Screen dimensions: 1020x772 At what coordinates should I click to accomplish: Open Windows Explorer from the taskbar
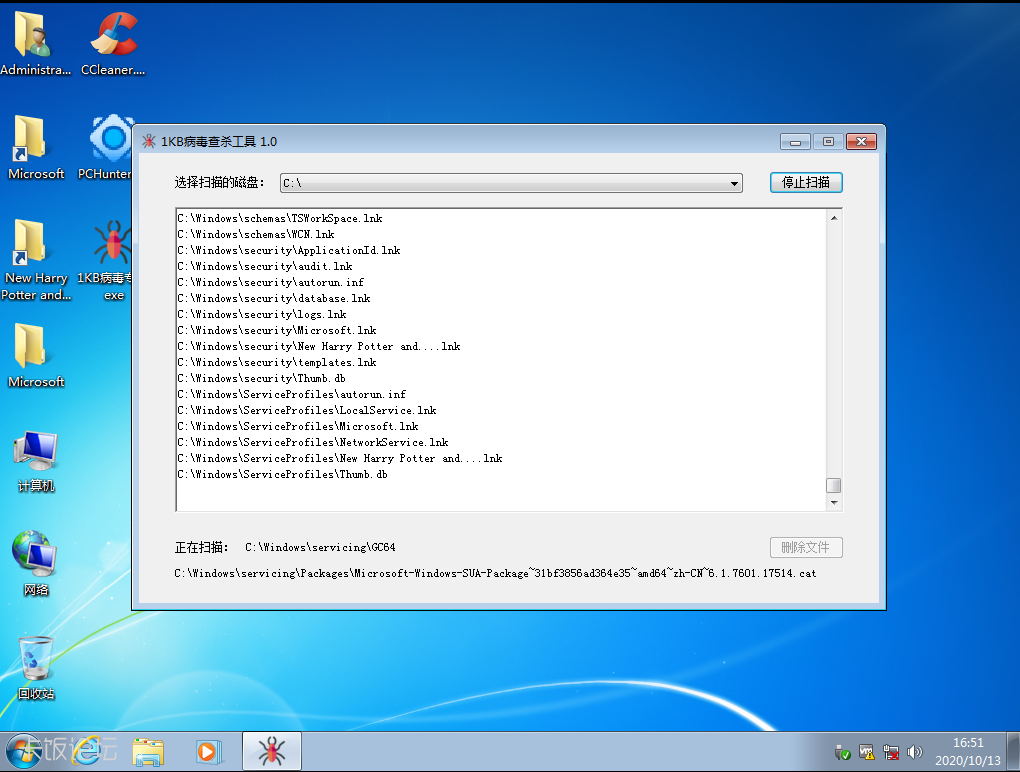[x=148, y=752]
